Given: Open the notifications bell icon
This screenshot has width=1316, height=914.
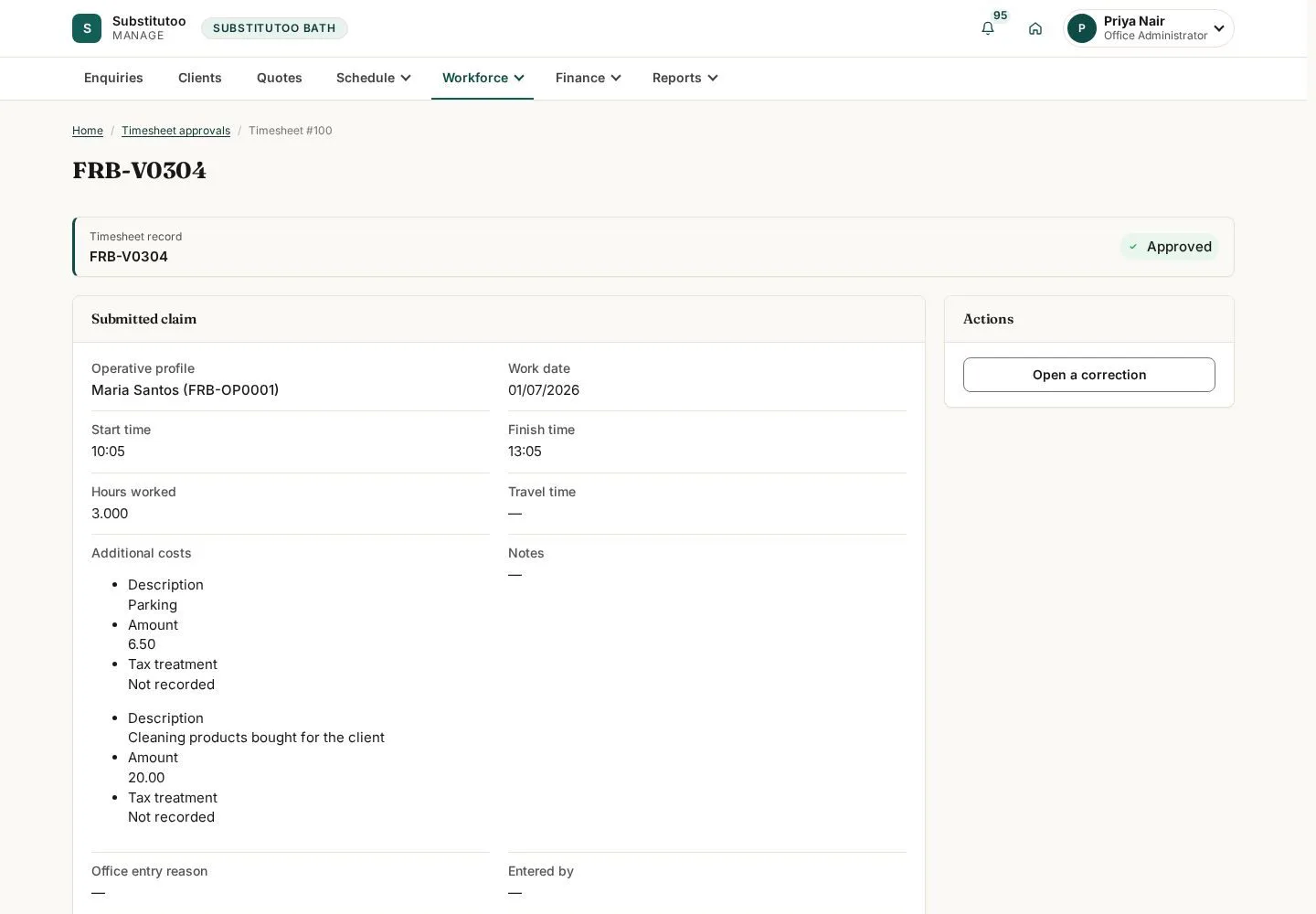Looking at the screenshot, I should click(x=988, y=28).
